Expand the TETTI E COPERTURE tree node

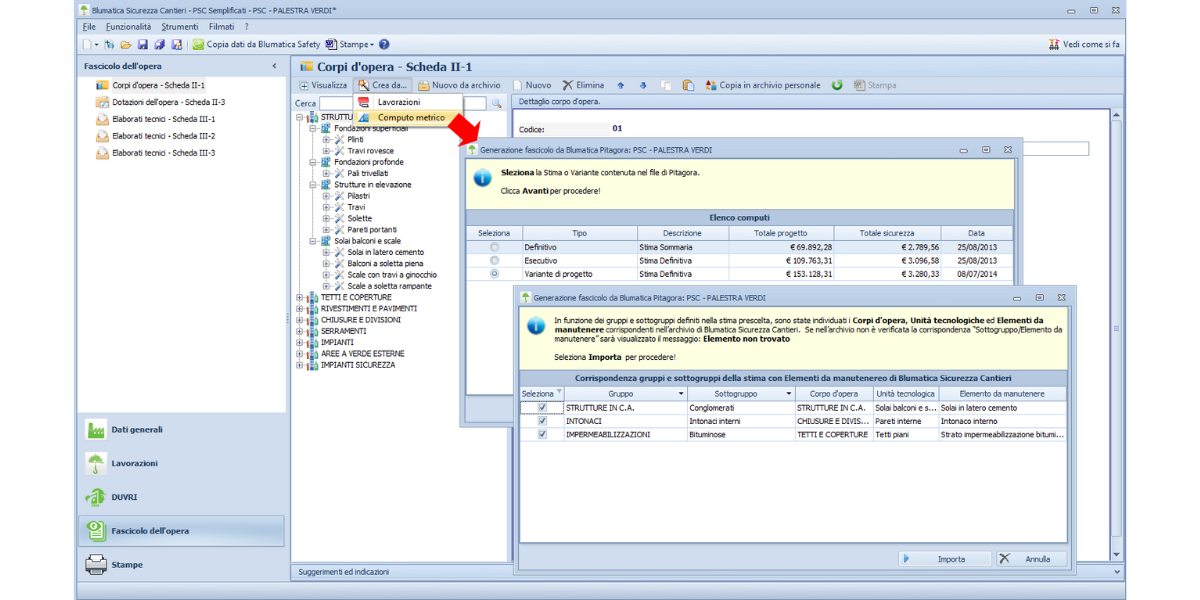[300, 298]
